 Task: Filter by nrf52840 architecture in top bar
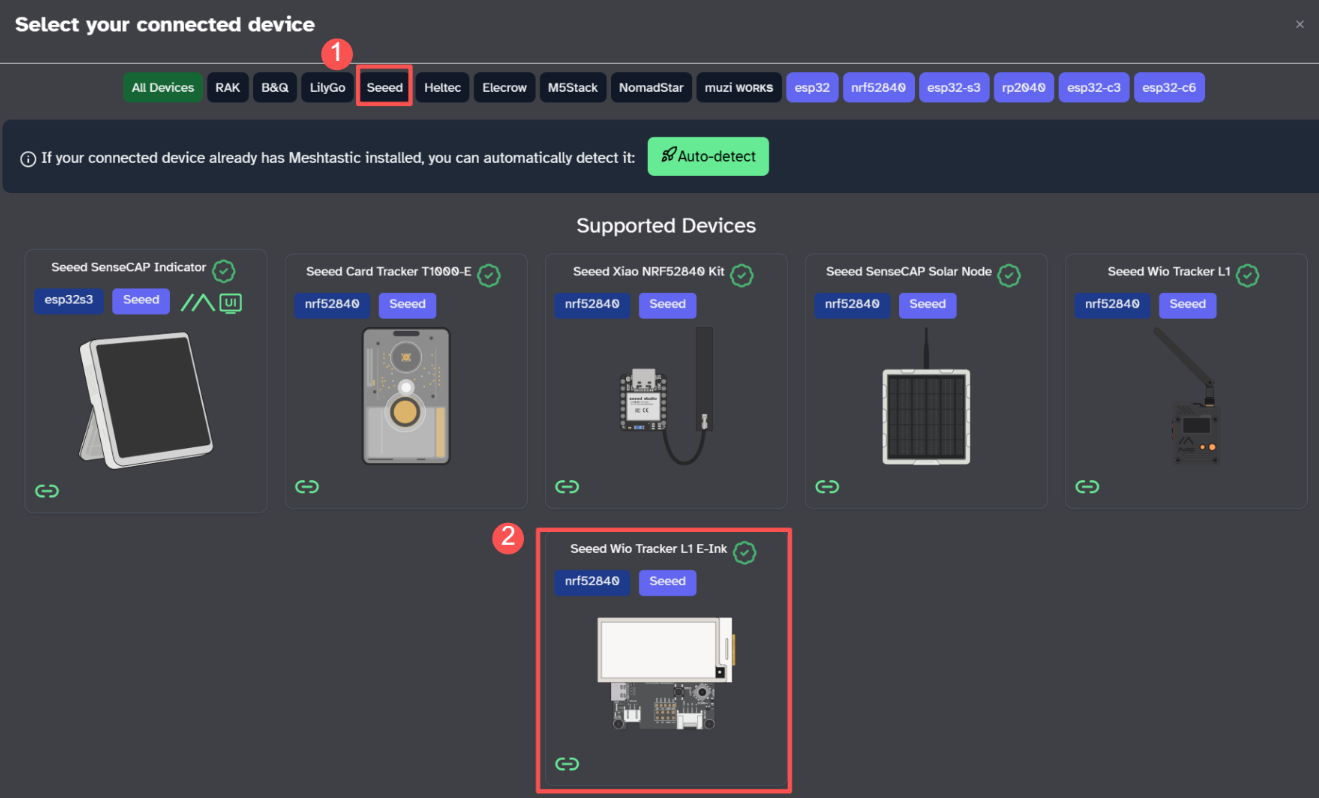point(877,88)
